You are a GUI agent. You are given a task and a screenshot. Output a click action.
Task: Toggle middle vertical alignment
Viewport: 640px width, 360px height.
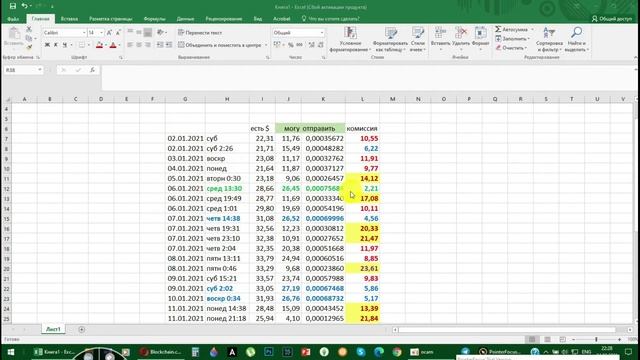(x=139, y=32)
